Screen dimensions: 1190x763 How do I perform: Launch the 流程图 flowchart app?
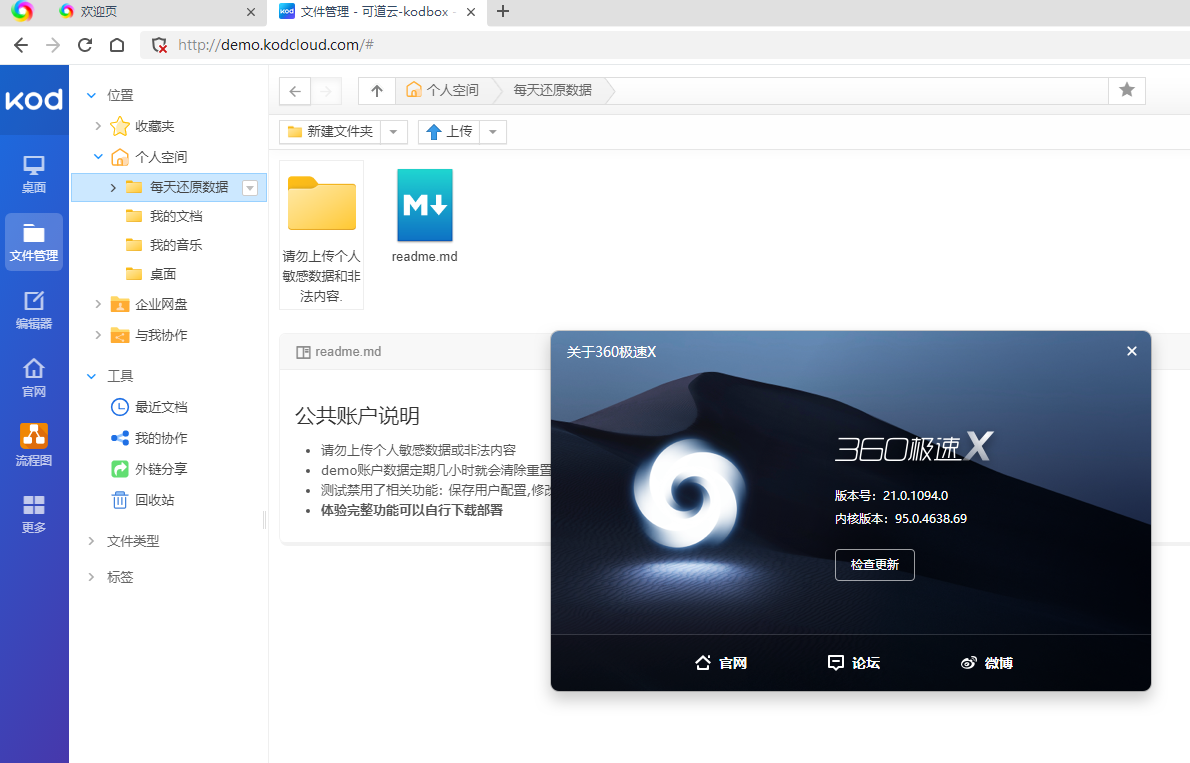pos(34,446)
